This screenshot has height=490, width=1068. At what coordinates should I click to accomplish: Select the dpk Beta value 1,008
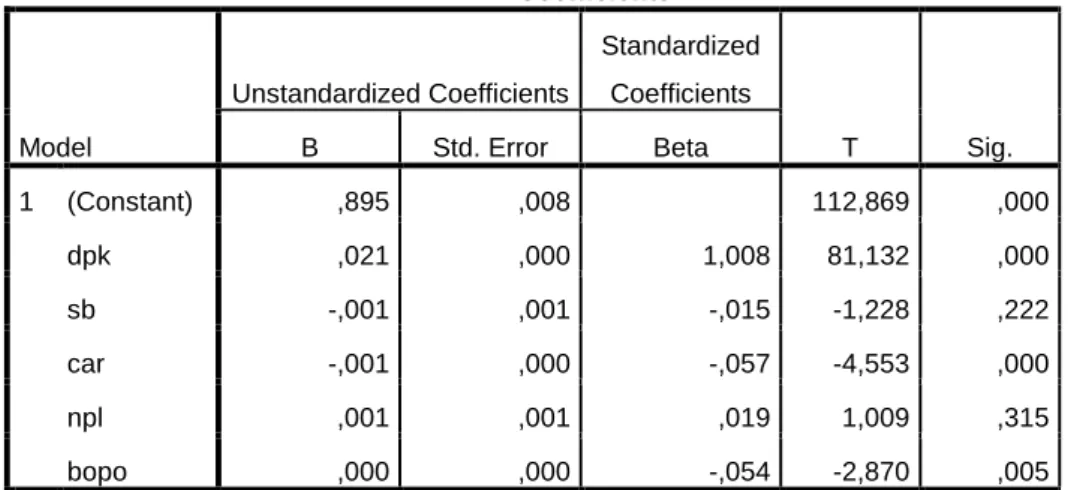pos(736,257)
